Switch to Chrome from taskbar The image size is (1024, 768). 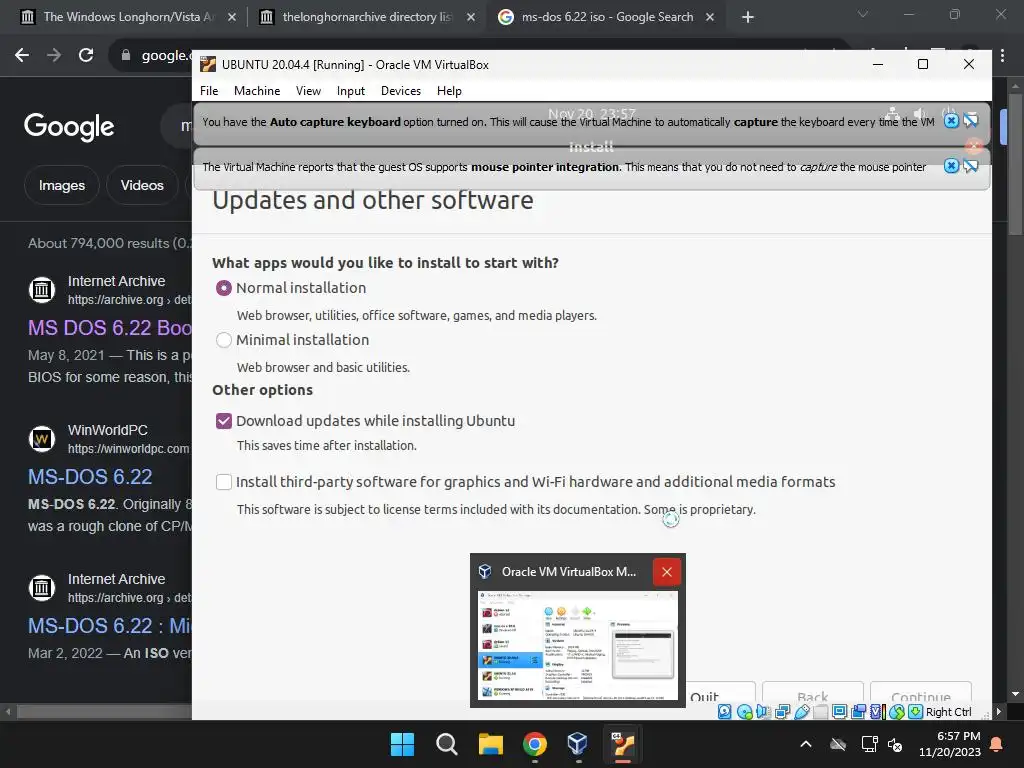pyautogui.click(x=535, y=744)
